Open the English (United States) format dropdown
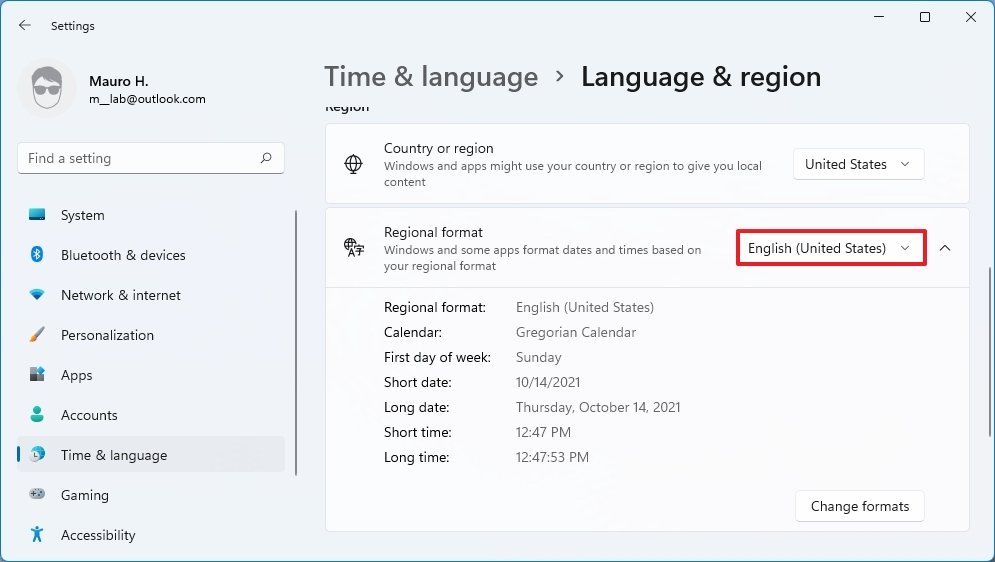 coord(830,248)
